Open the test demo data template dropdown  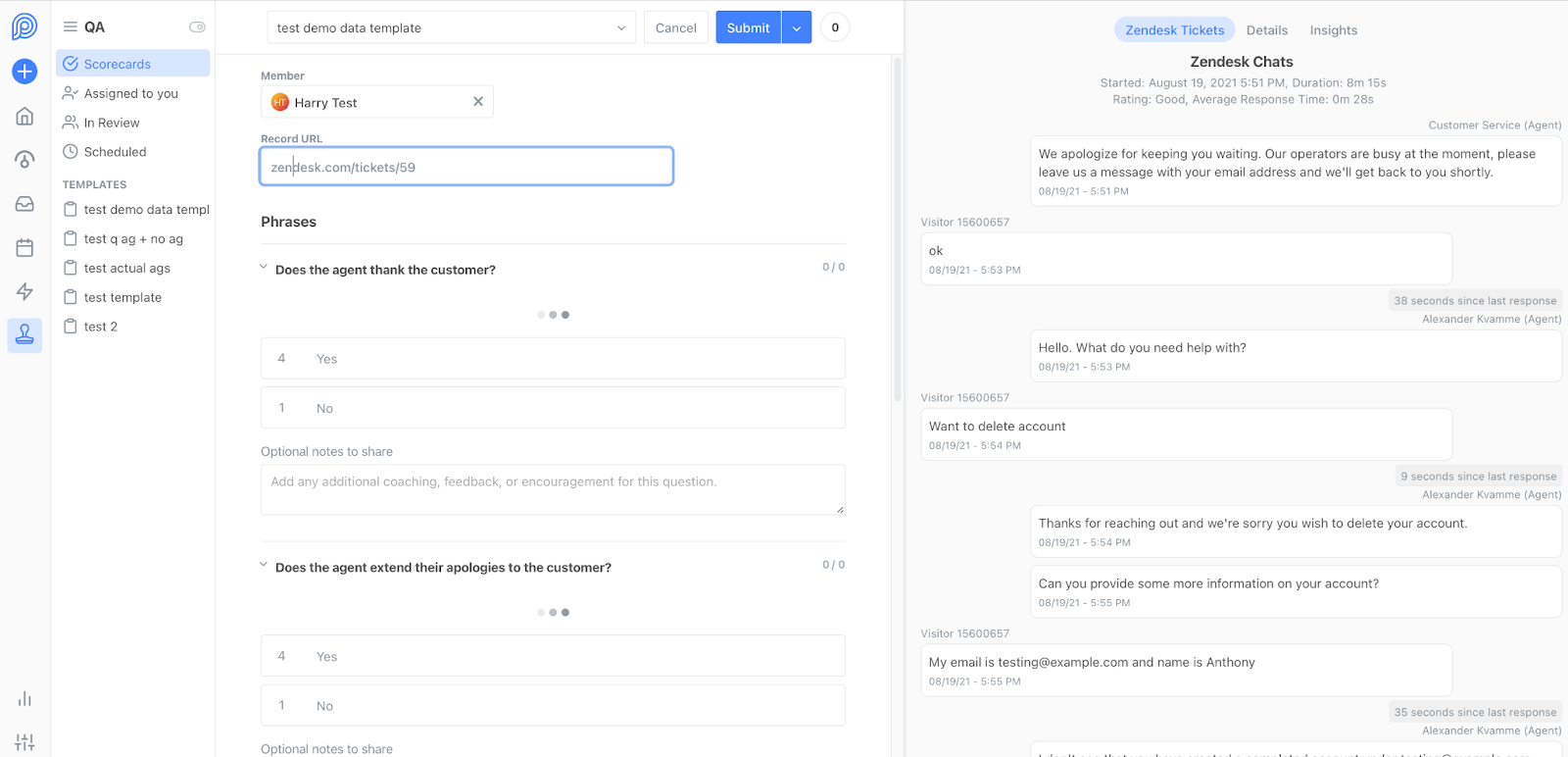(451, 27)
